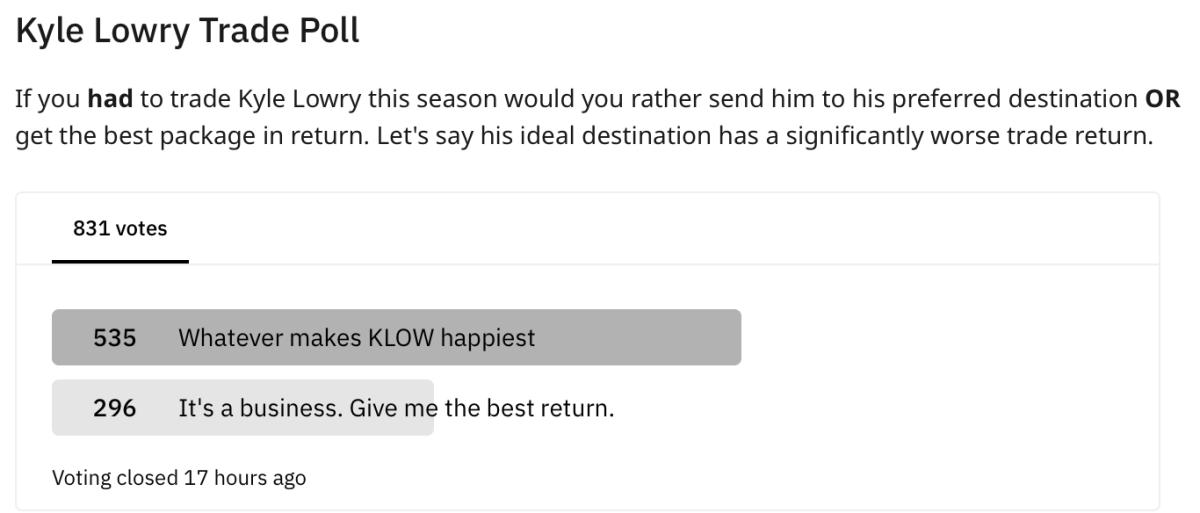Select the "Whatever makes KLOW happiest" option
Image resolution: width=1200 pixels, height=513 pixels.
click(356, 338)
